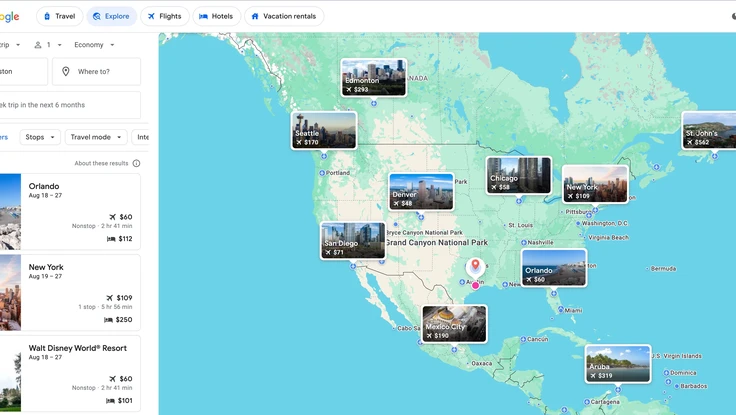The height and width of the screenshot is (415, 736).
Task: Click the Oaxaca map label
Action: click(482, 363)
